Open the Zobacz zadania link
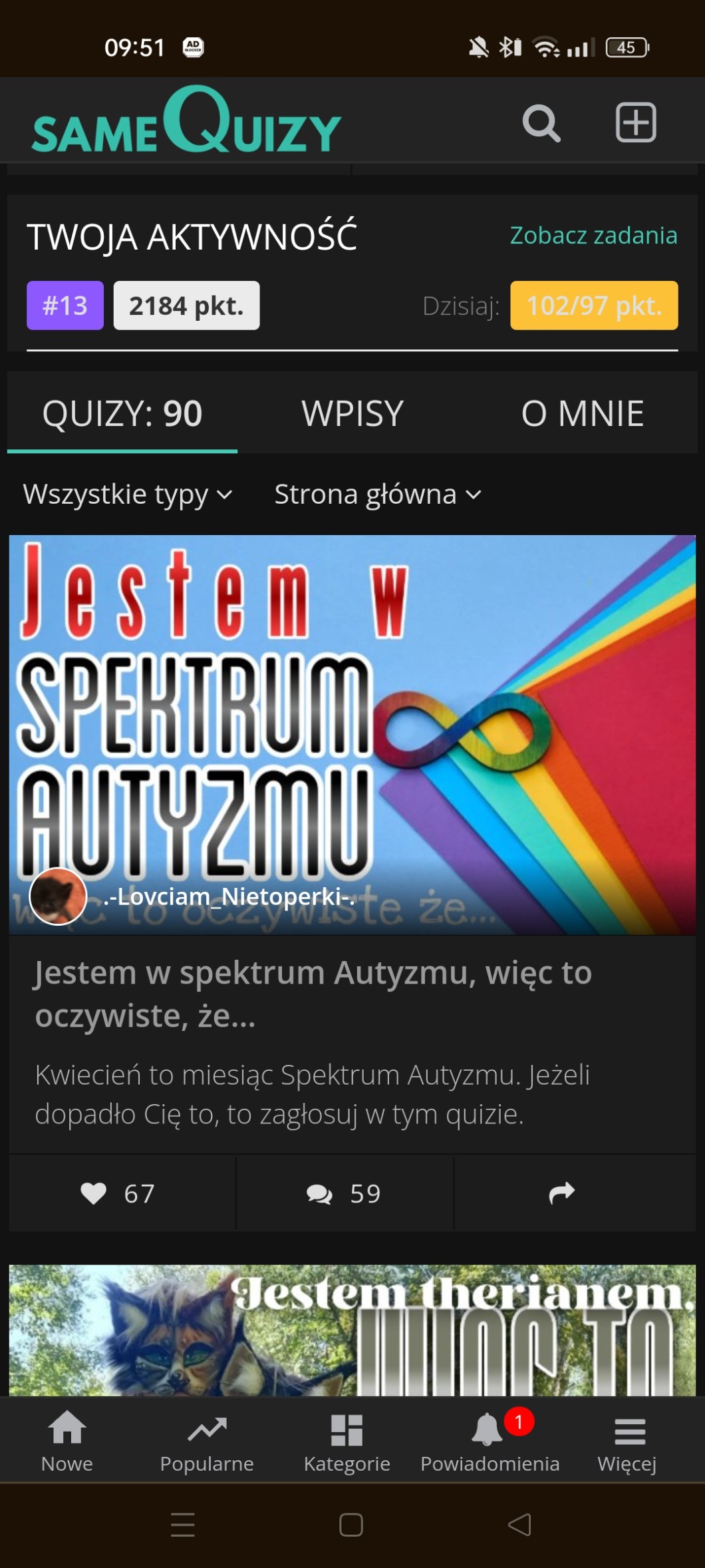This screenshot has width=705, height=1568. (593, 235)
